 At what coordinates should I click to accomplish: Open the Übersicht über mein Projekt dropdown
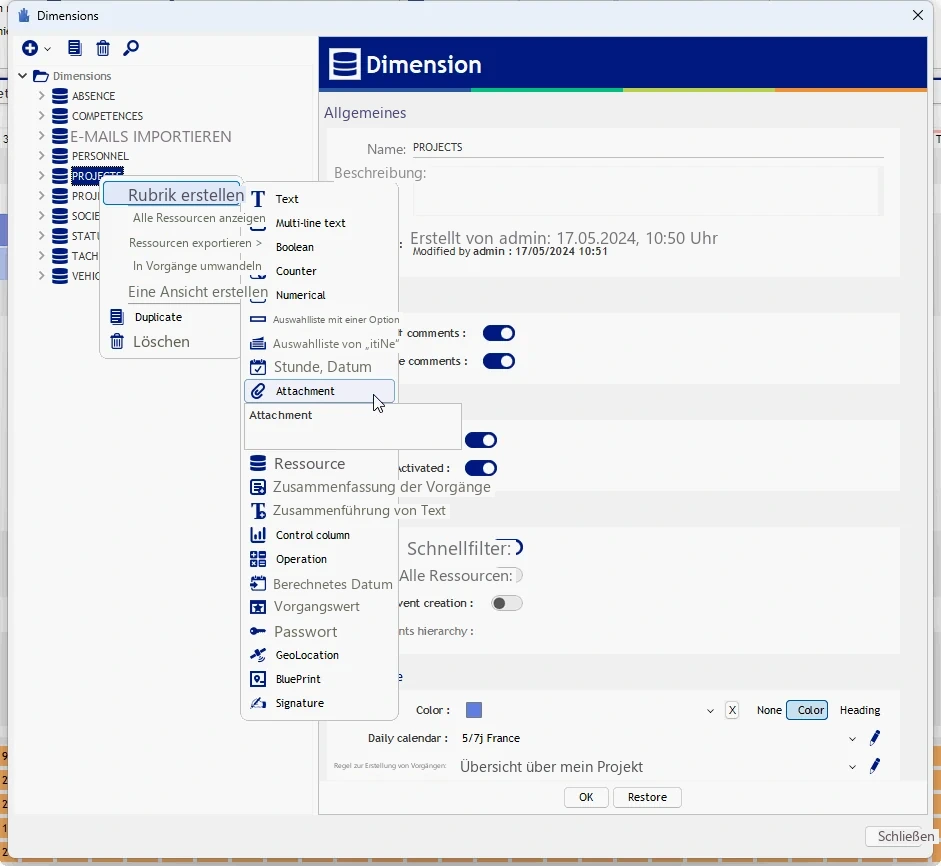click(852, 767)
